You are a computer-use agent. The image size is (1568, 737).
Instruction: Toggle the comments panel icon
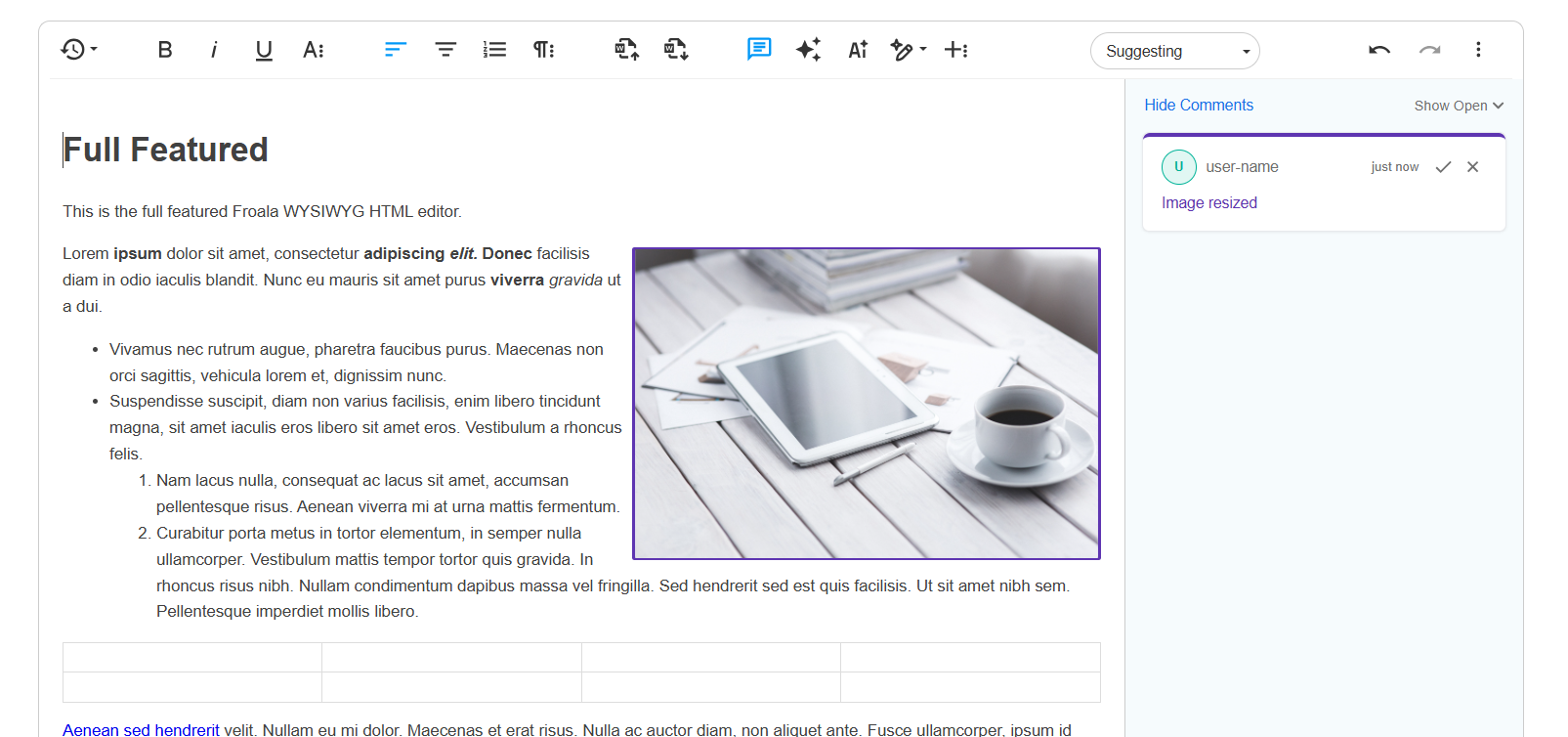tap(759, 50)
